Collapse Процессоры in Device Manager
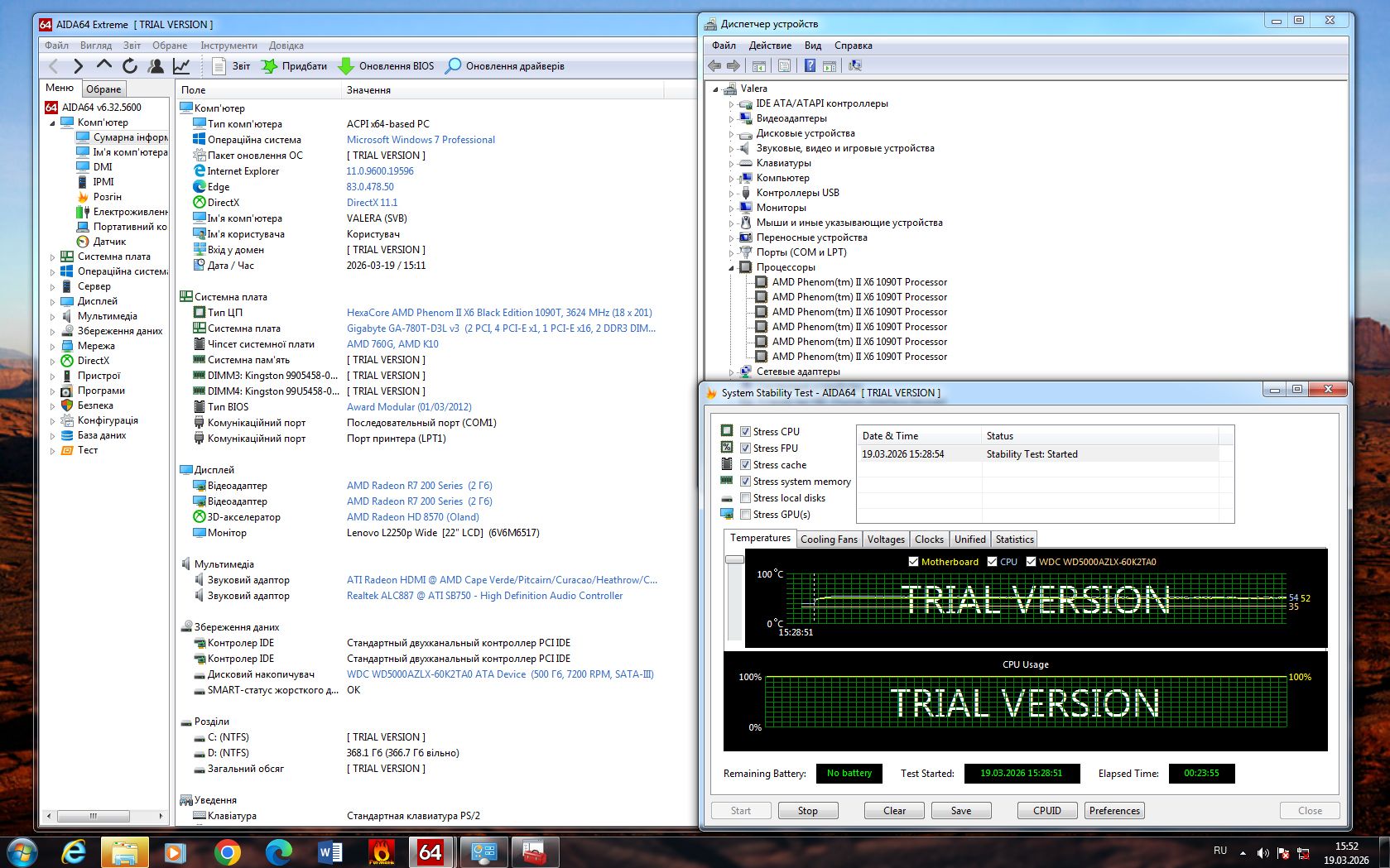 click(731, 267)
